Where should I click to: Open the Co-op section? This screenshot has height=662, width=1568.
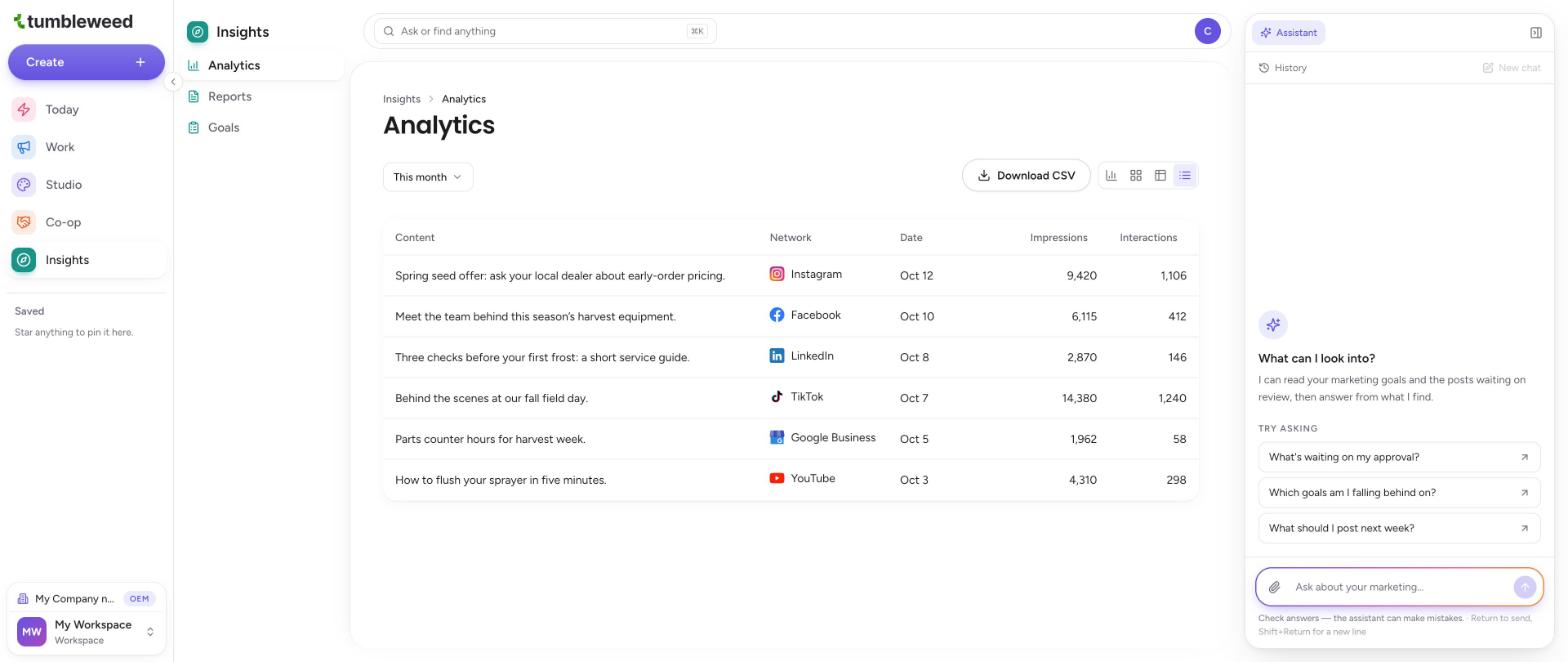(87, 222)
